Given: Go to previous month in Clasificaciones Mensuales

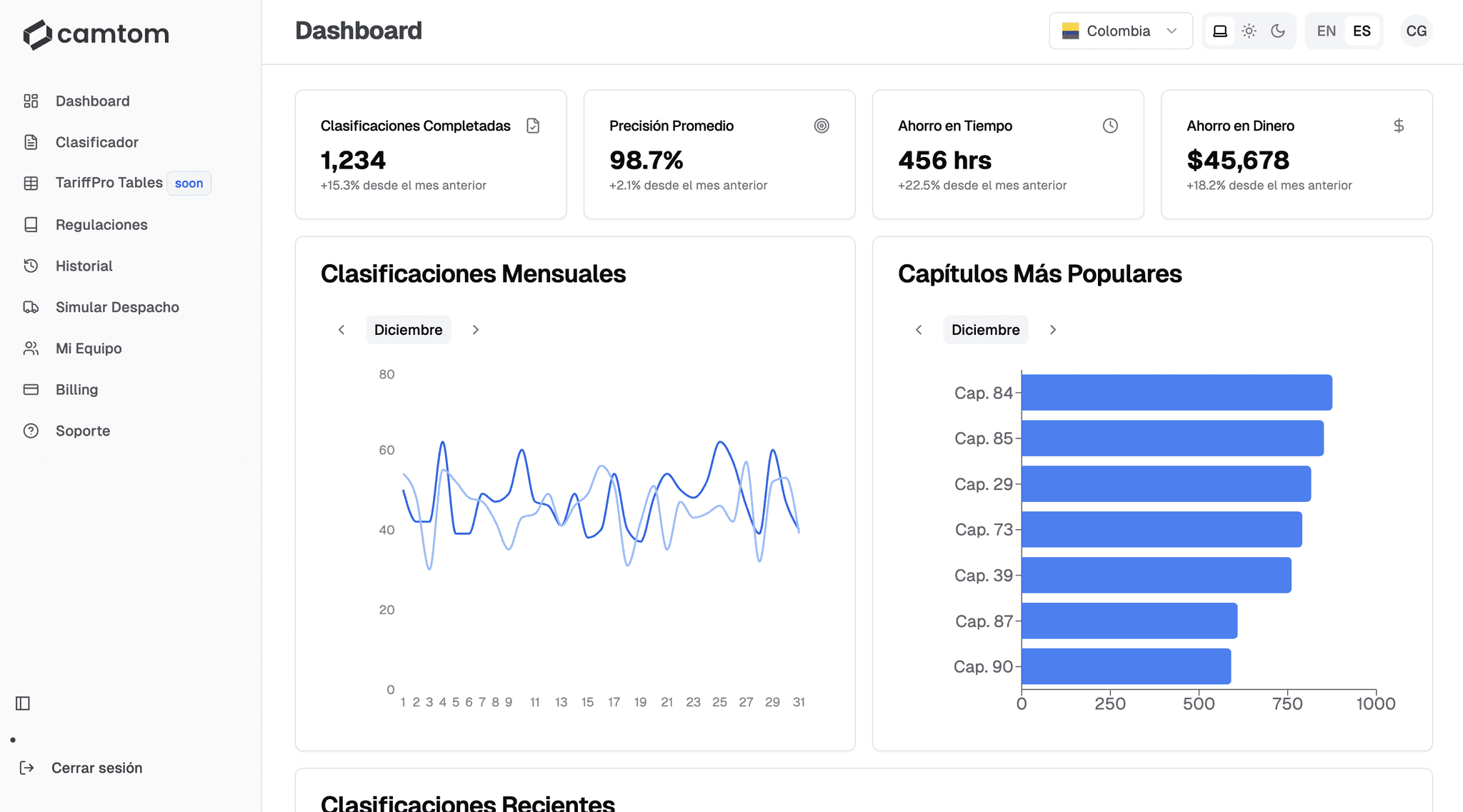Looking at the screenshot, I should [x=341, y=330].
